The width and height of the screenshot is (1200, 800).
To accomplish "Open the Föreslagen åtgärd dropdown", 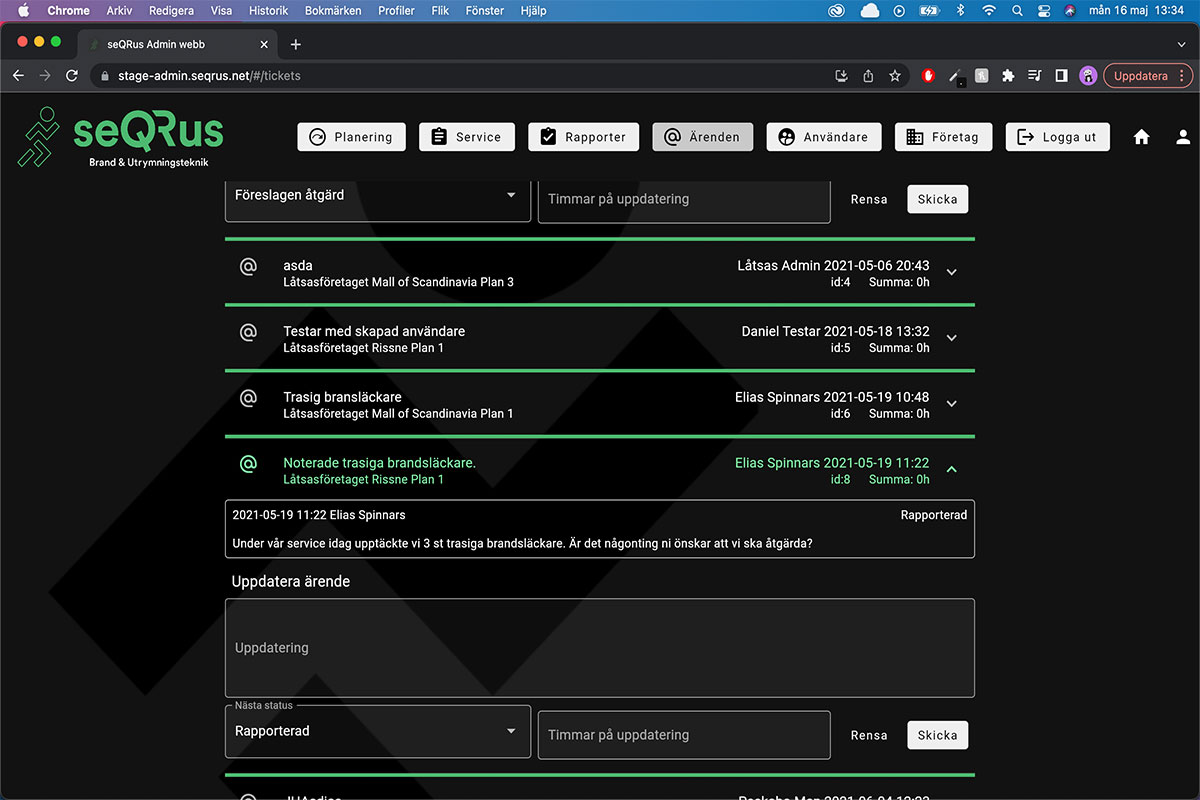I will (377, 195).
